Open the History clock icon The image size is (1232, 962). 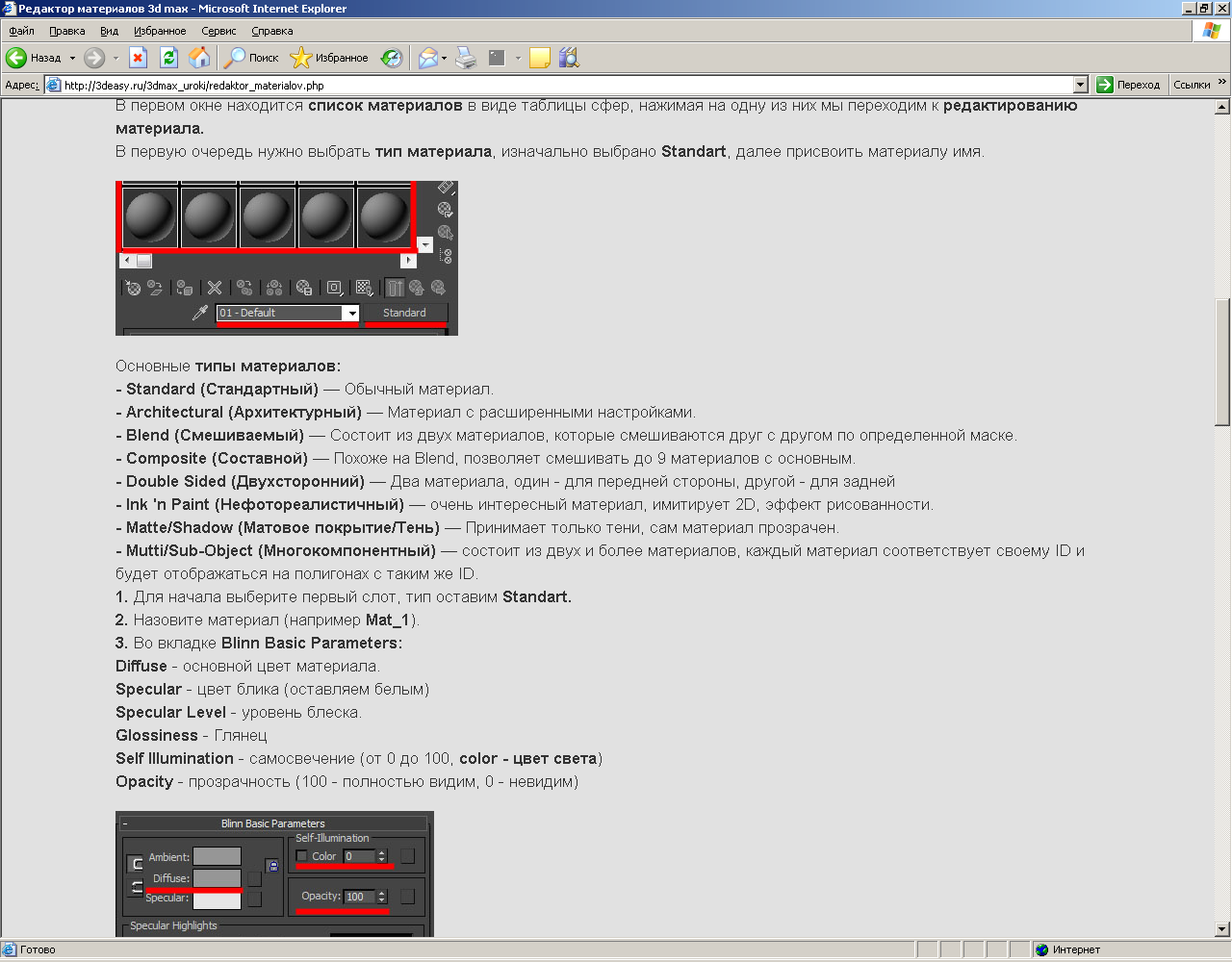point(391,58)
